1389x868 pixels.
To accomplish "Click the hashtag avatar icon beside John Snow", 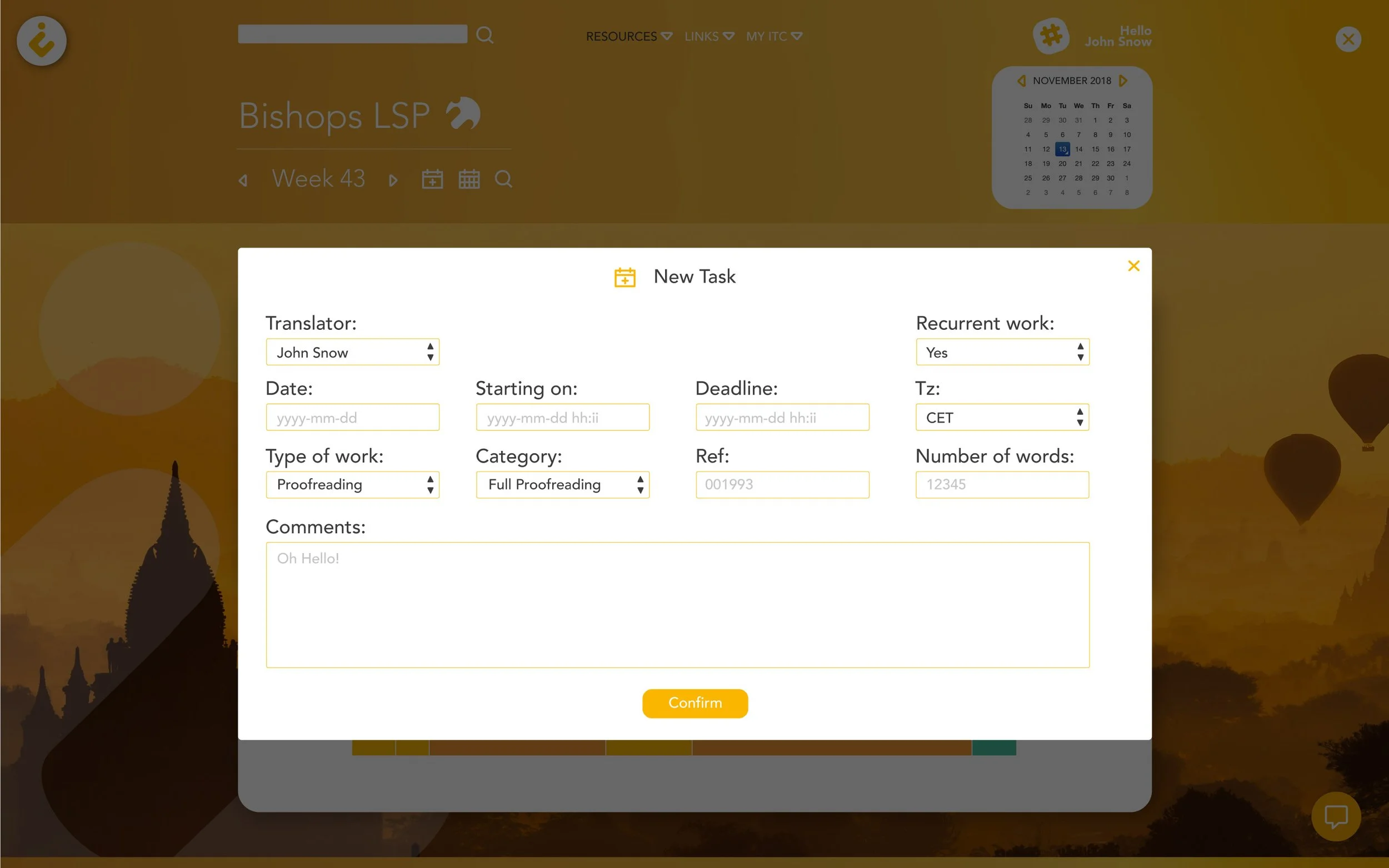I will (1051, 36).
